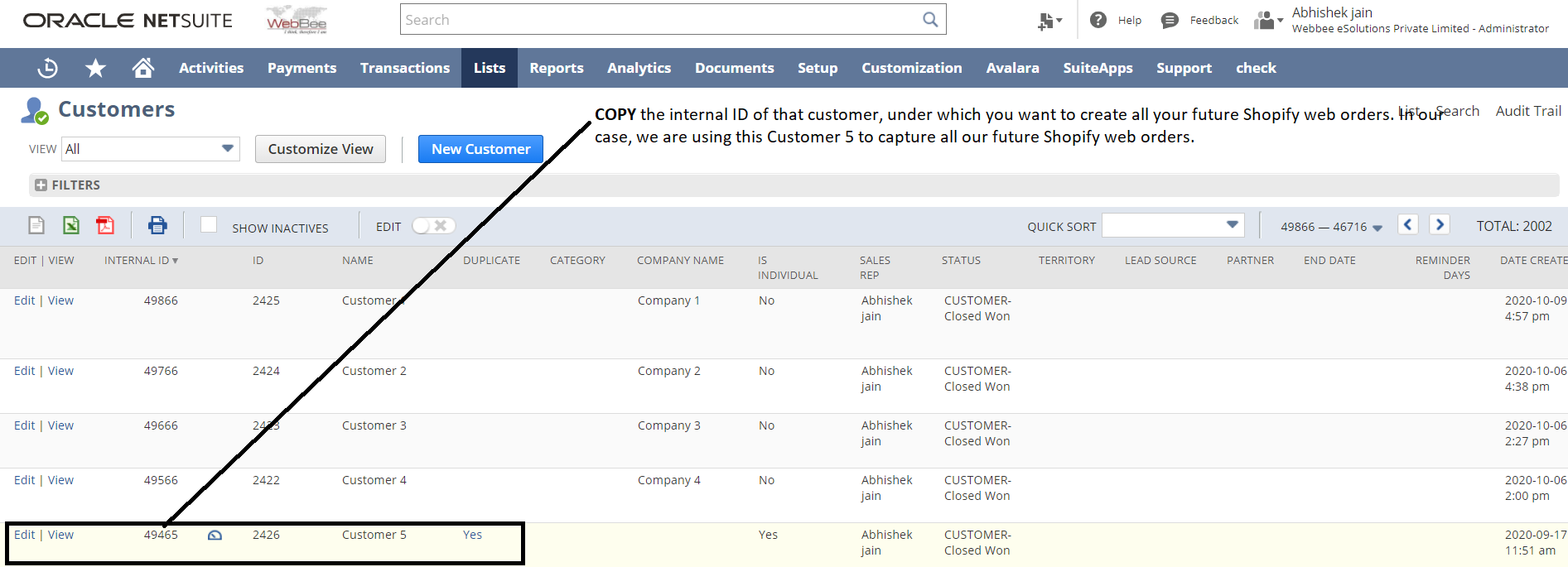
Task: Sort by Status column header
Action: [961, 260]
